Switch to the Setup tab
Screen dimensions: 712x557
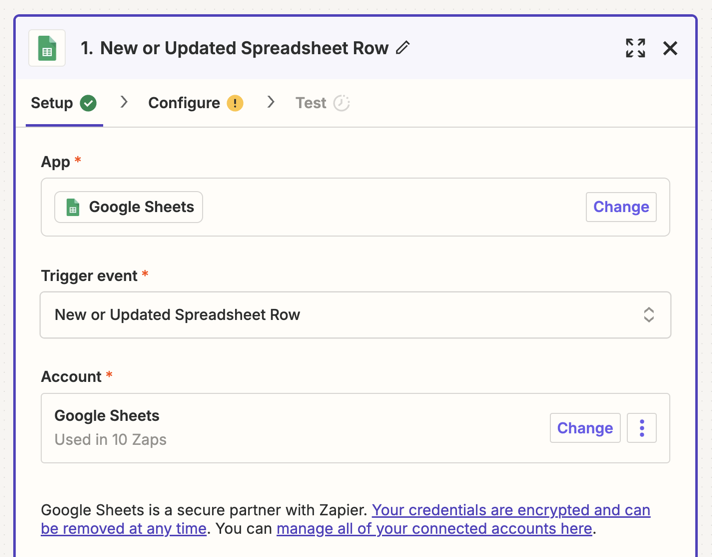pos(52,103)
